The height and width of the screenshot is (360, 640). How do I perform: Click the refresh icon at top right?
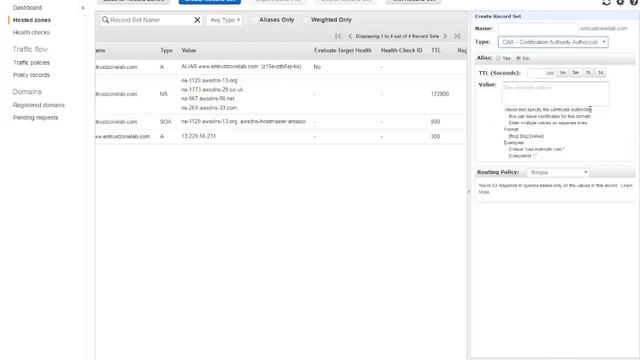pos(606,2)
